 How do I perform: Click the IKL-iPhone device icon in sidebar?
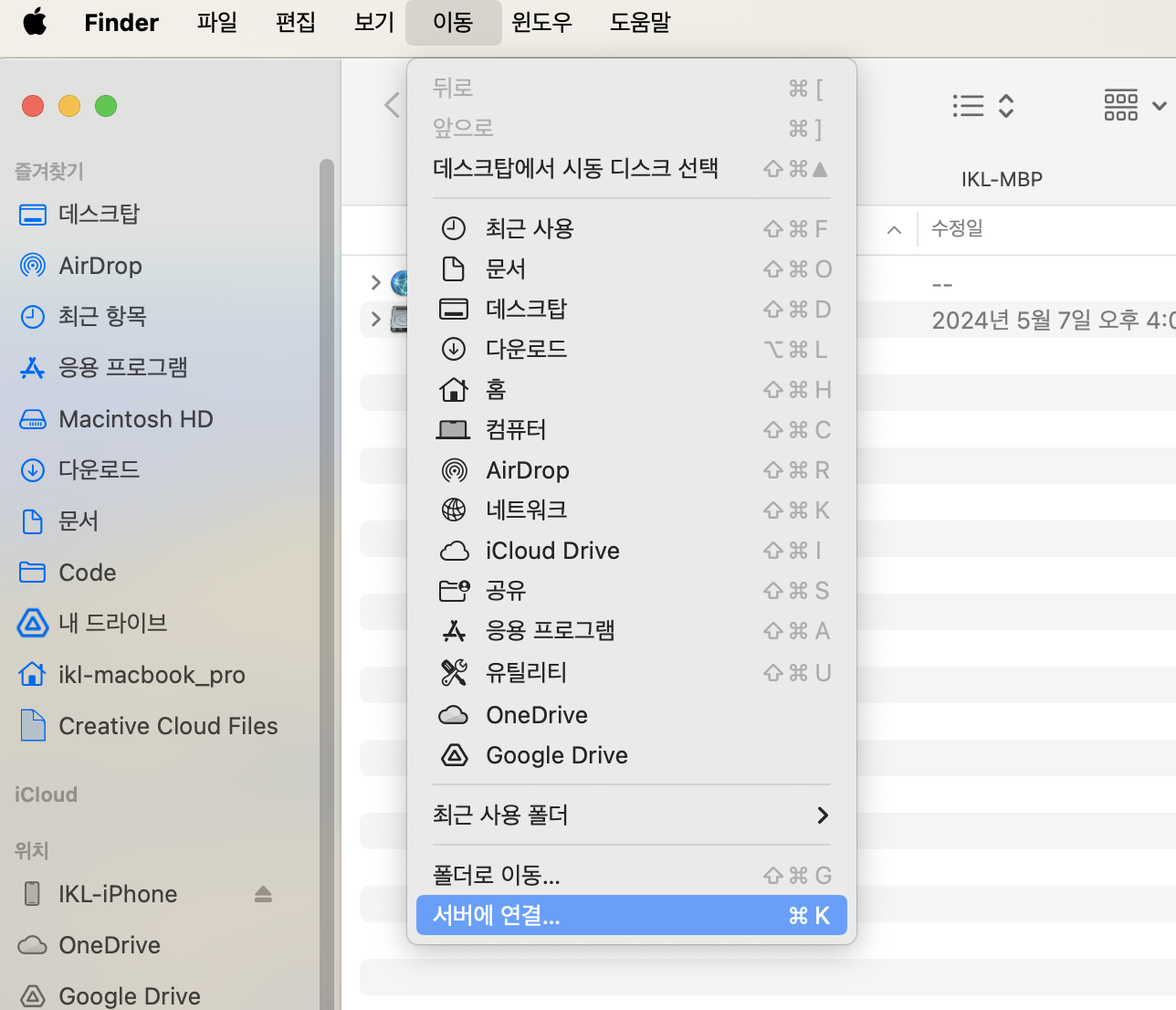pos(32,894)
